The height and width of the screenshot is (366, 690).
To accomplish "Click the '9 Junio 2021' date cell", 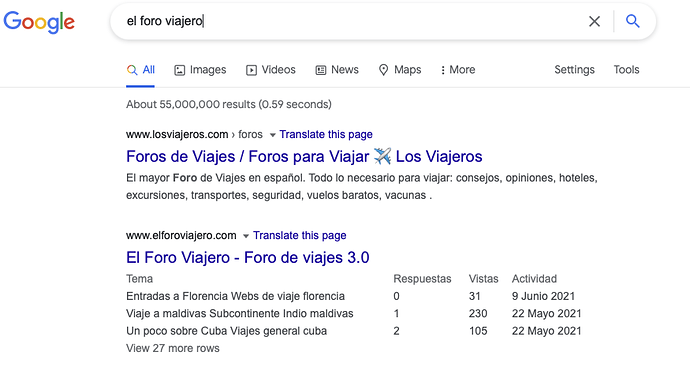I will pos(543,296).
